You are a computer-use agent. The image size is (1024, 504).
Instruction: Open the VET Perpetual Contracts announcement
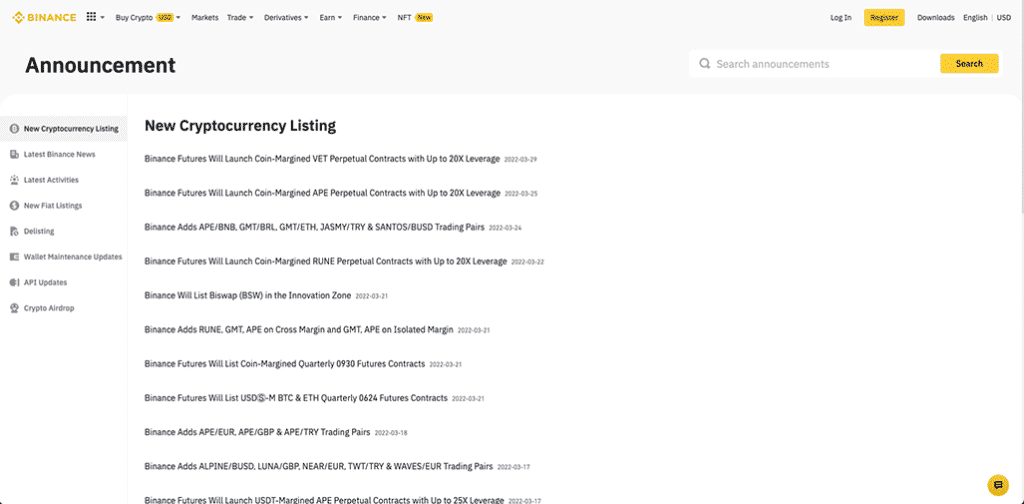pos(322,159)
